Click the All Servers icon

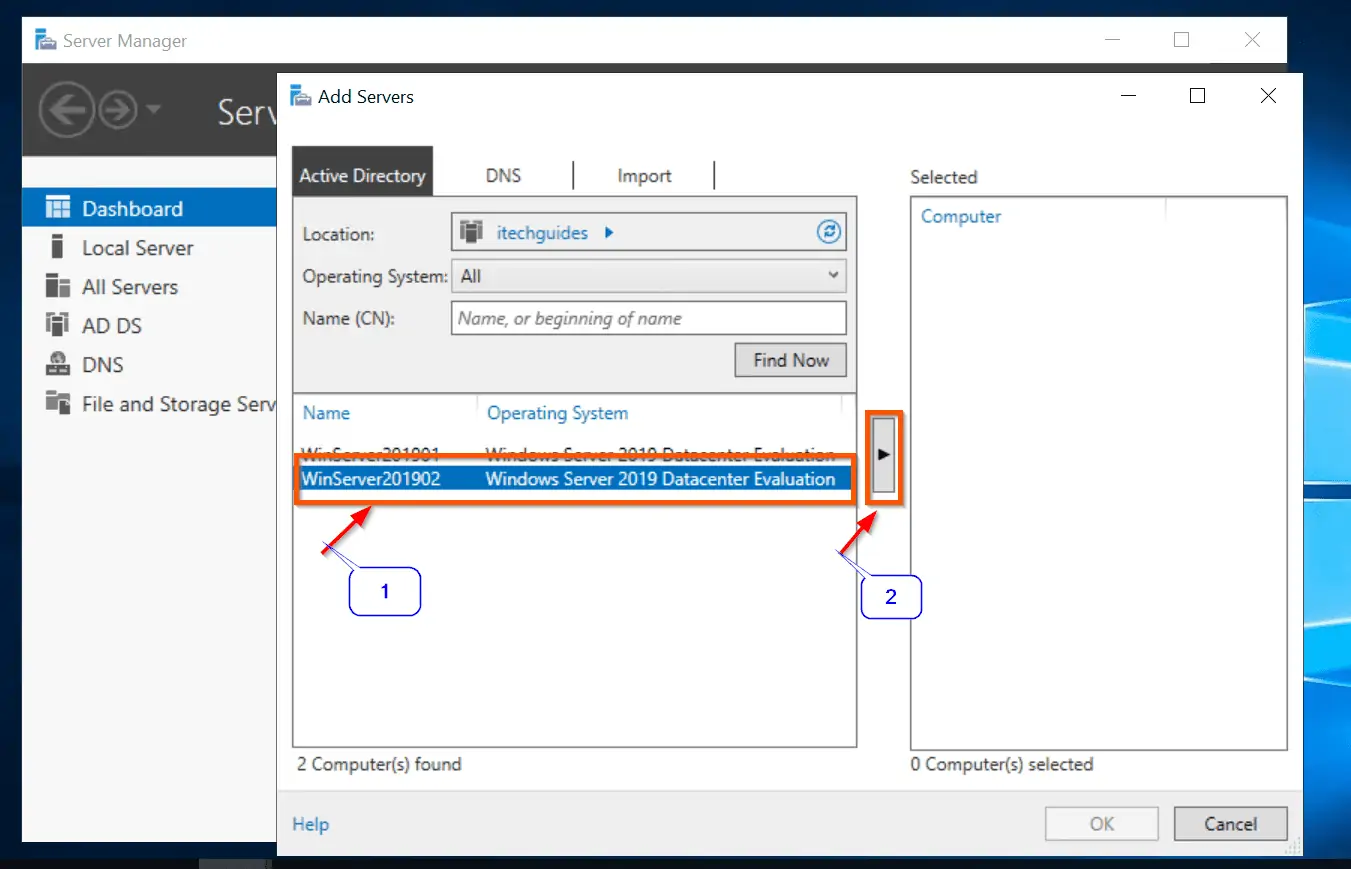[58, 286]
